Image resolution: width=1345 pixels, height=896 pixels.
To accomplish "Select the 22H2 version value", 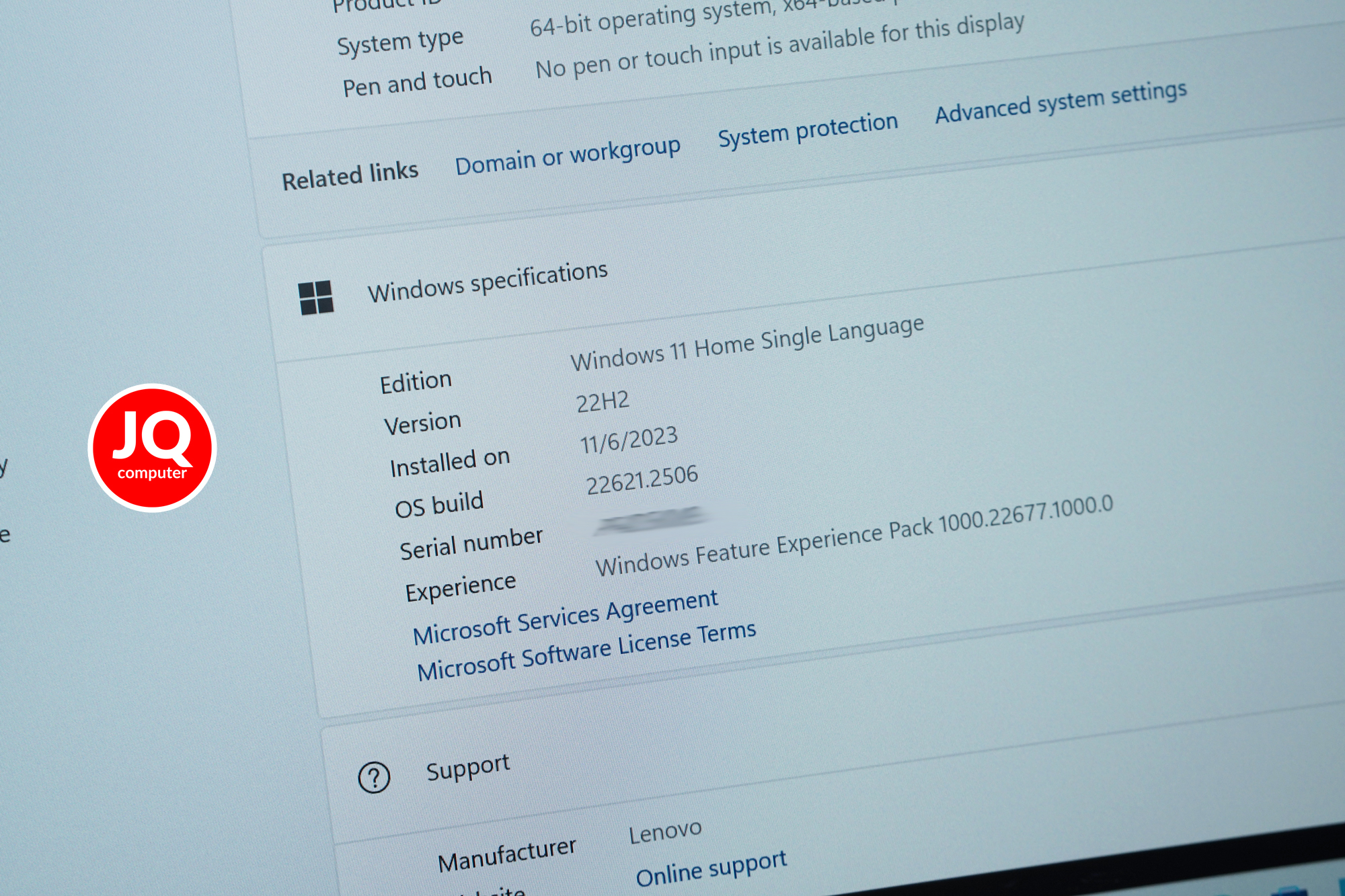I will tap(603, 401).
